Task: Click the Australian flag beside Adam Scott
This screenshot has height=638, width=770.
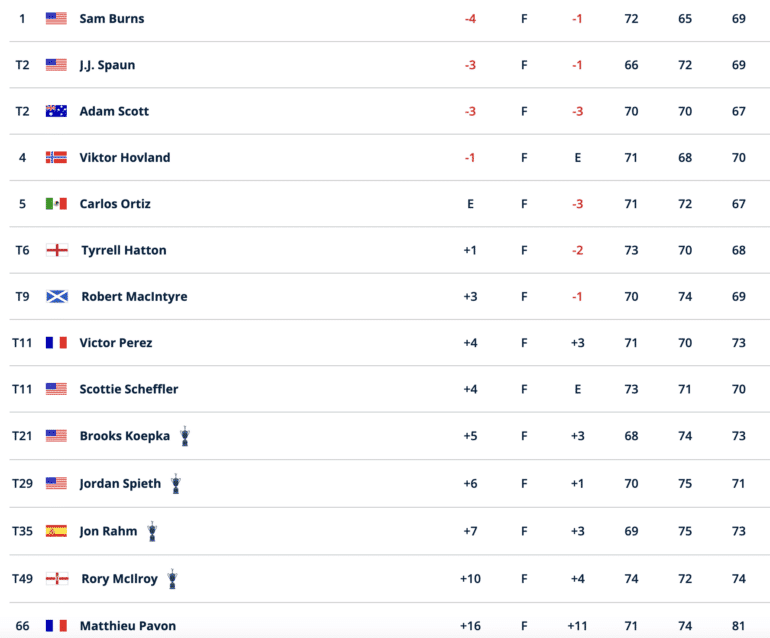Action: tap(56, 111)
